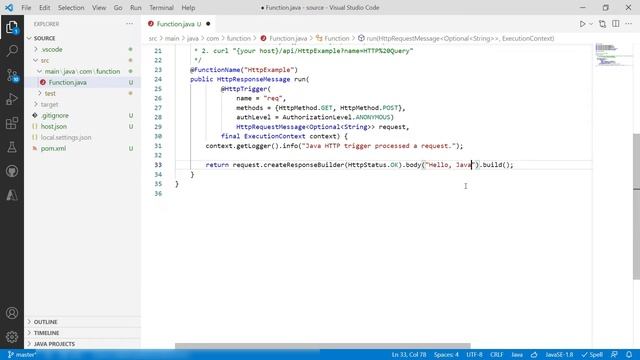Viewport: 640px width, 360px height.
Task: Change indentation via Spaces: 4
Action: [x=446, y=355]
